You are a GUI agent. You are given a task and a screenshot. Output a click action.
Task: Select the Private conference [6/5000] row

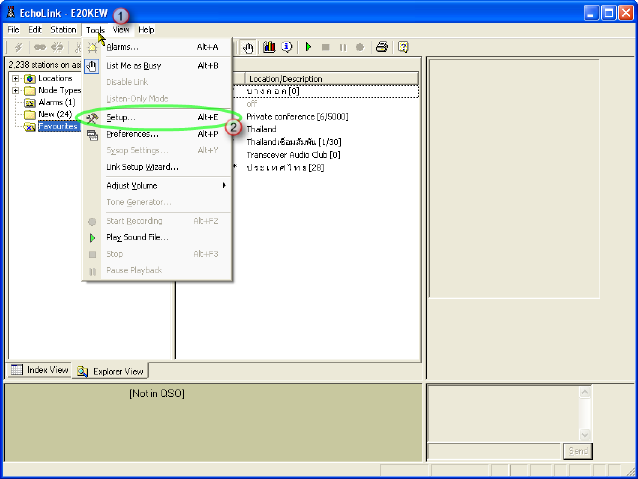tap(297, 117)
